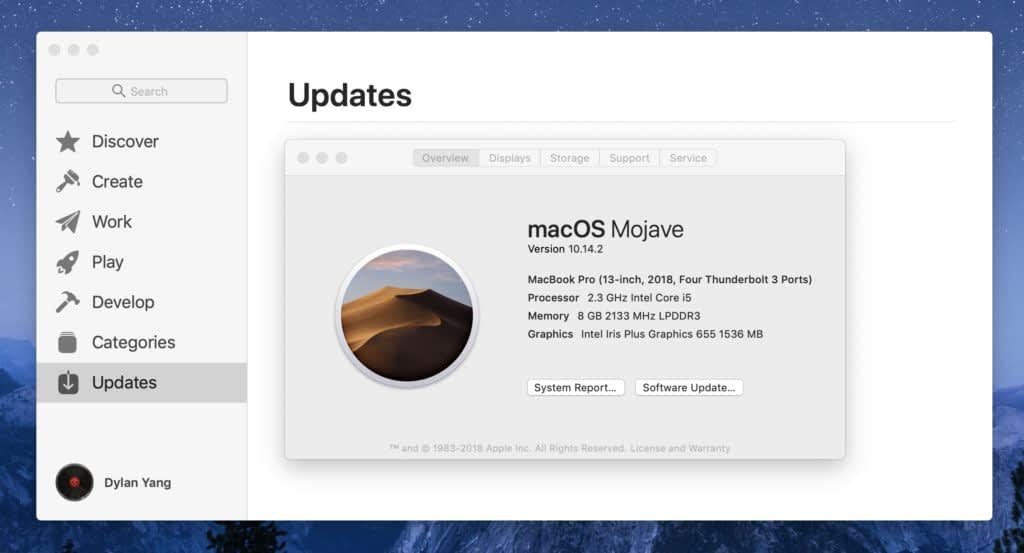Close the App Store window
Screen dimensions: 1024x553
(55, 50)
